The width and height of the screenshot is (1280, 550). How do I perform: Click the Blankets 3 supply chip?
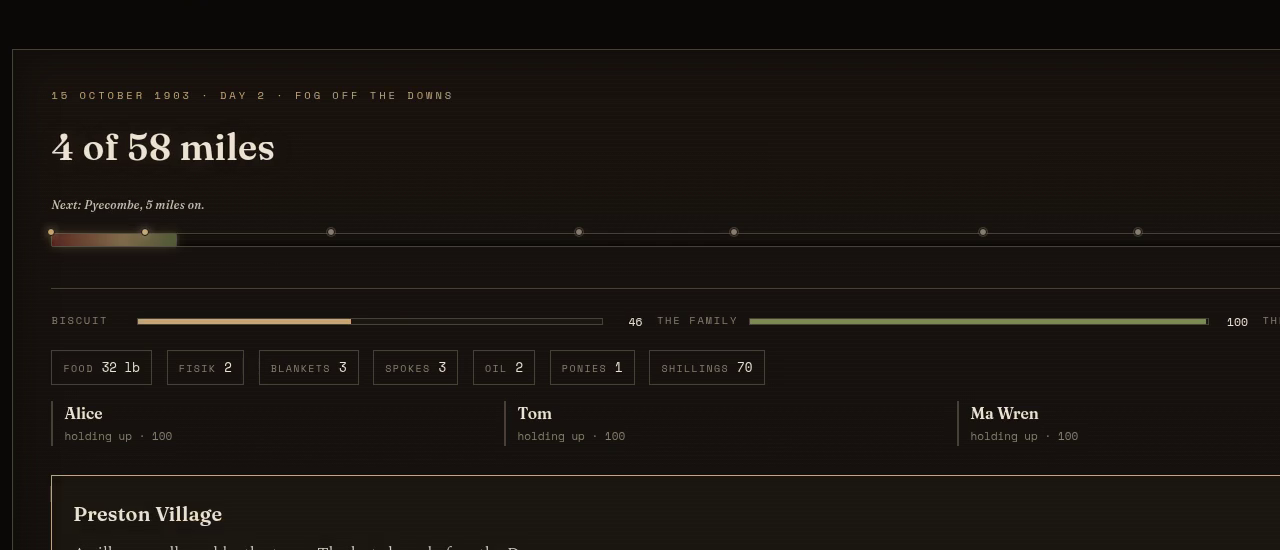click(309, 368)
